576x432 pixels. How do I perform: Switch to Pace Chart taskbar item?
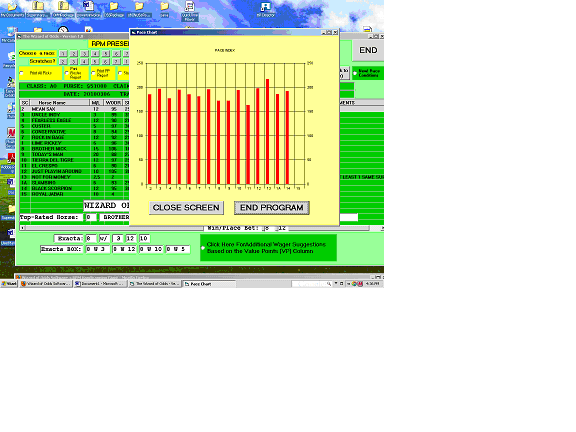tap(209, 284)
